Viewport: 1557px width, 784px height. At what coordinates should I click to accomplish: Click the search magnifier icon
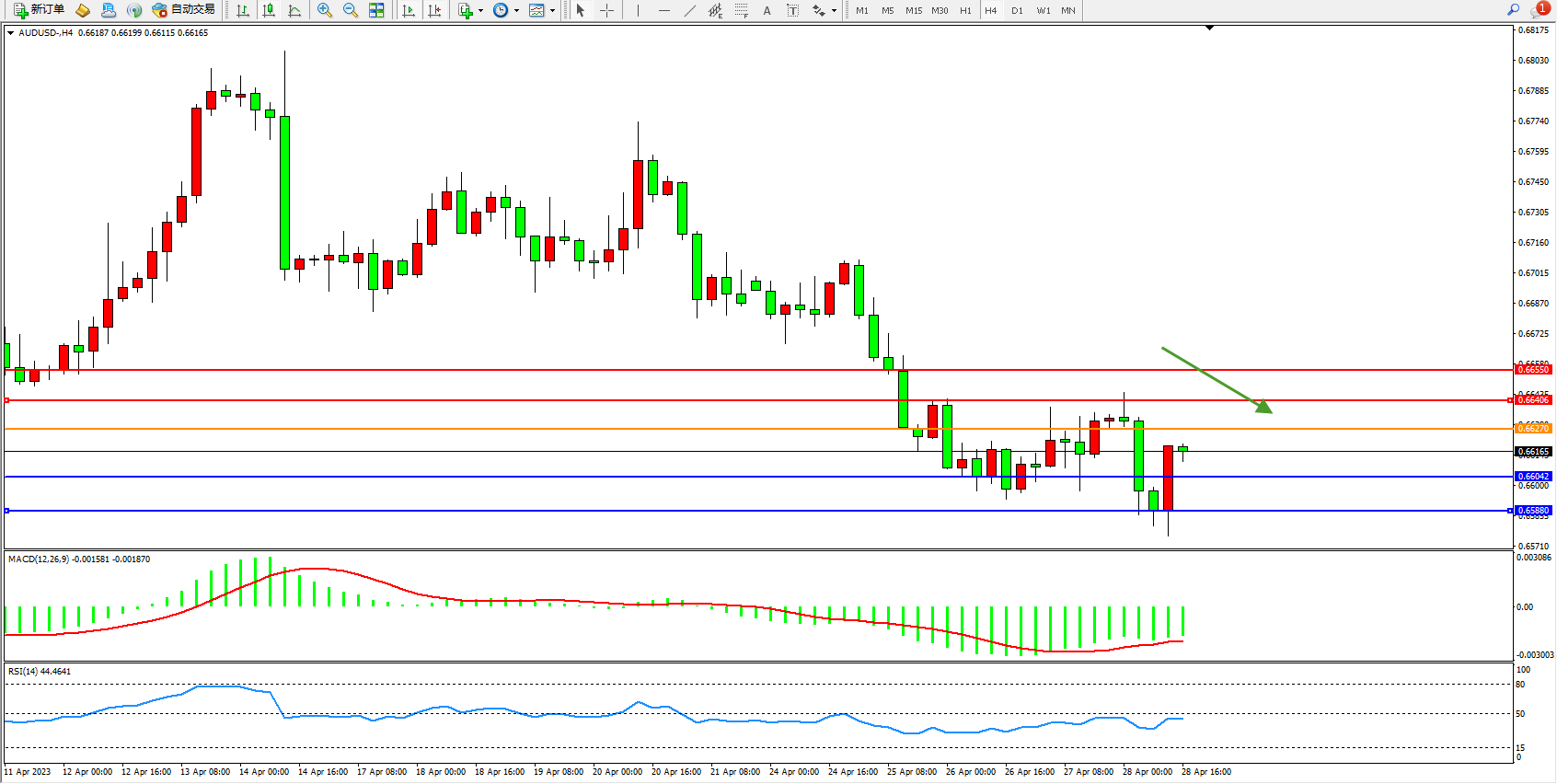[1513, 10]
